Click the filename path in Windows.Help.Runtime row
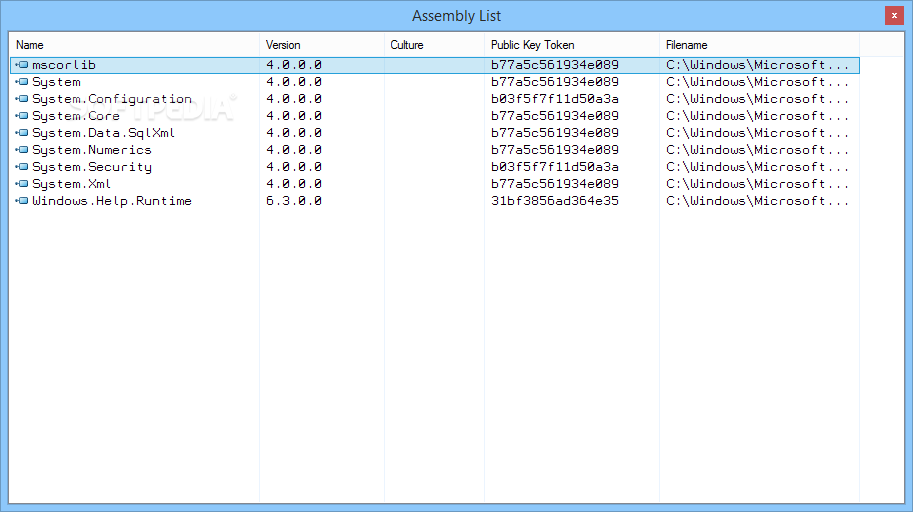The width and height of the screenshot is (913, 512). coord(758,201)
